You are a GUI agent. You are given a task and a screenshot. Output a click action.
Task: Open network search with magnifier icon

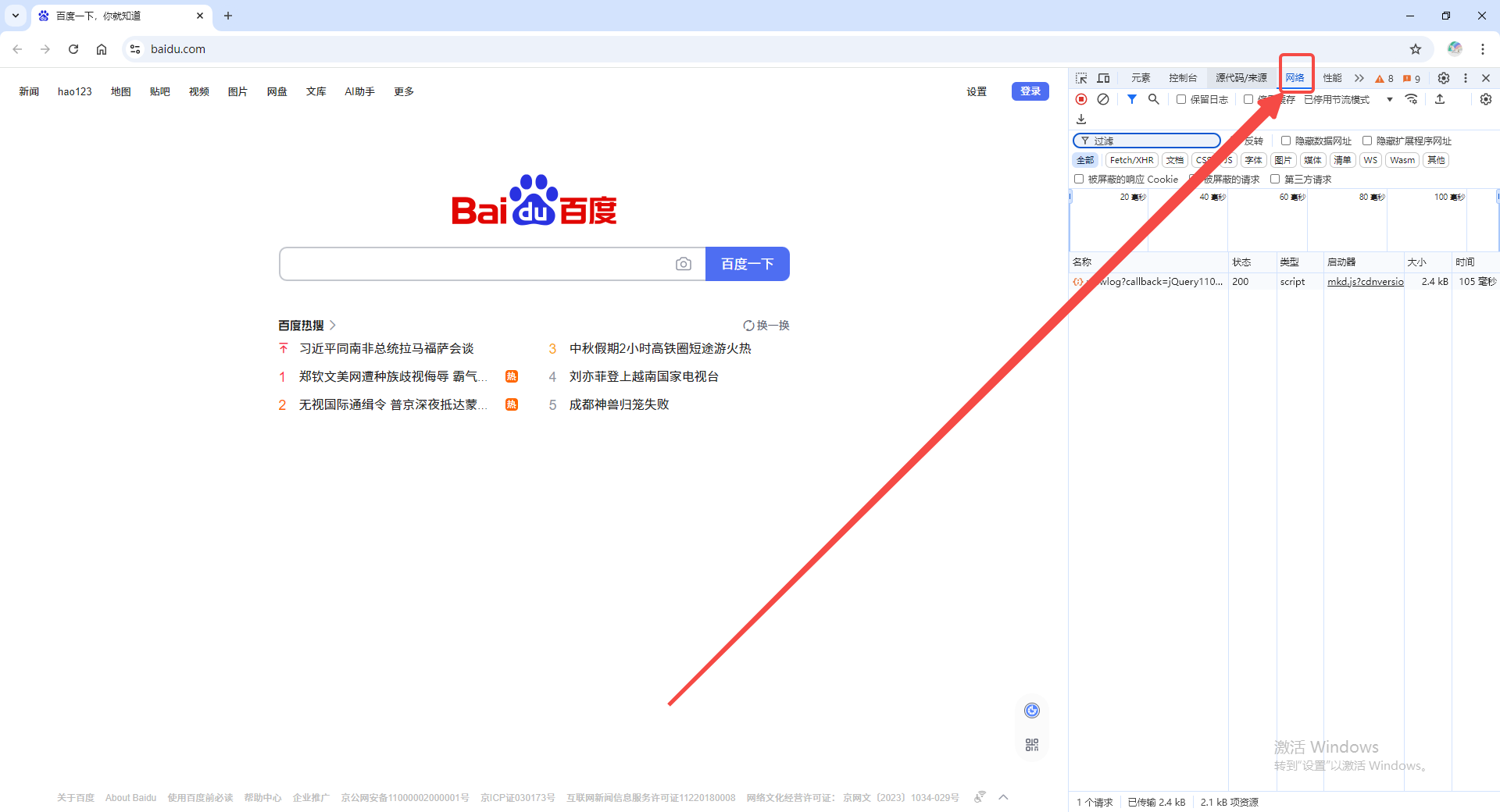[x=1153, y=99]
